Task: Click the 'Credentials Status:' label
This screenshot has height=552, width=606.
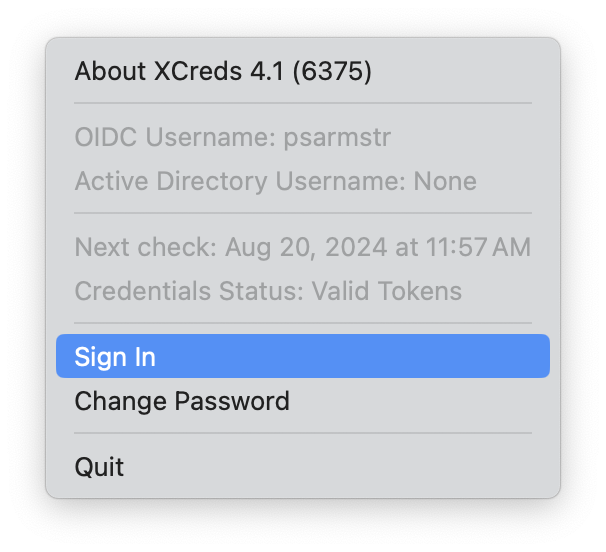Action: click(189, 292)
